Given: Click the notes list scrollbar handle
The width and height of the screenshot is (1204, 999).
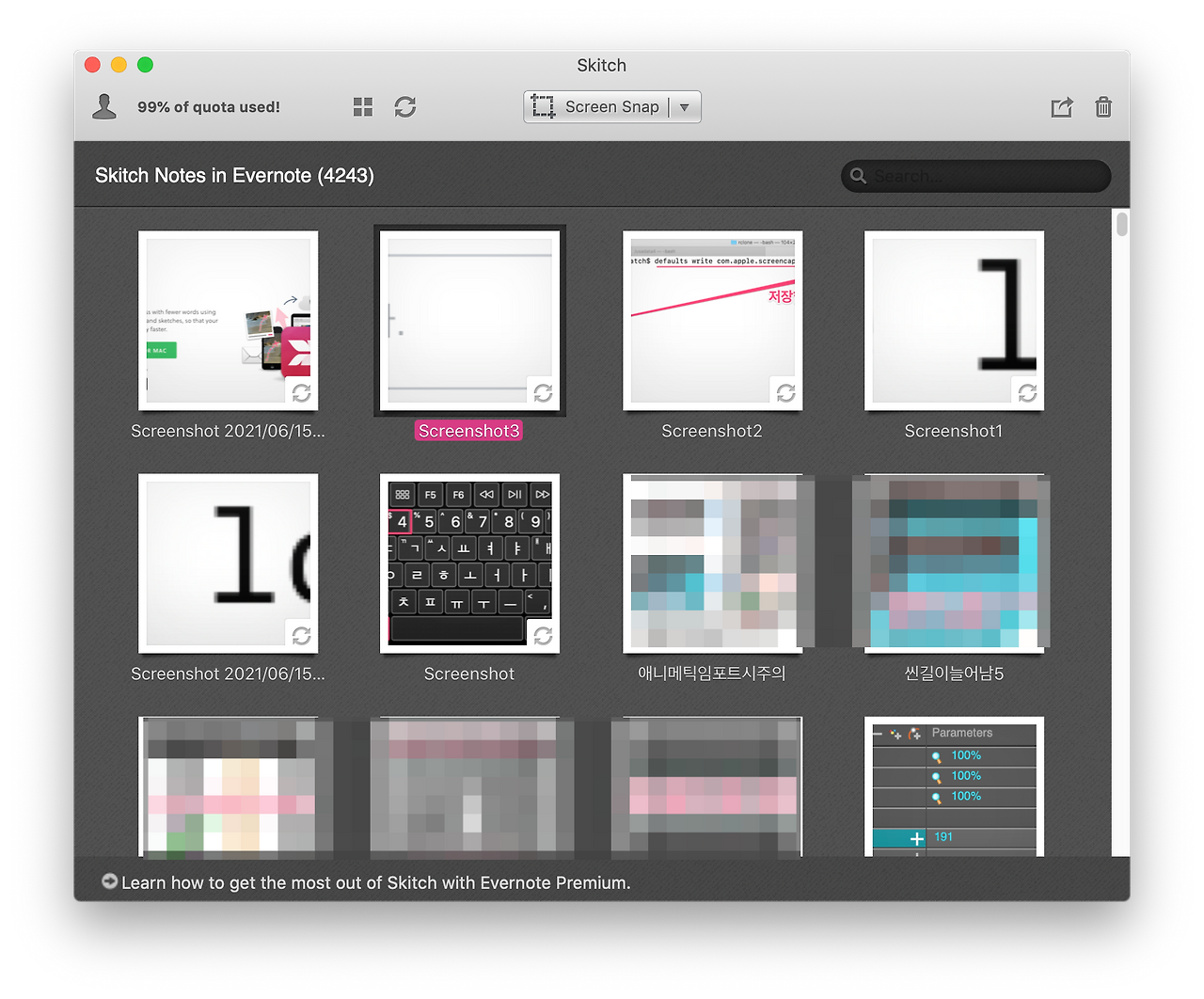Looking at the screenshot, I should pos(1121,224).
